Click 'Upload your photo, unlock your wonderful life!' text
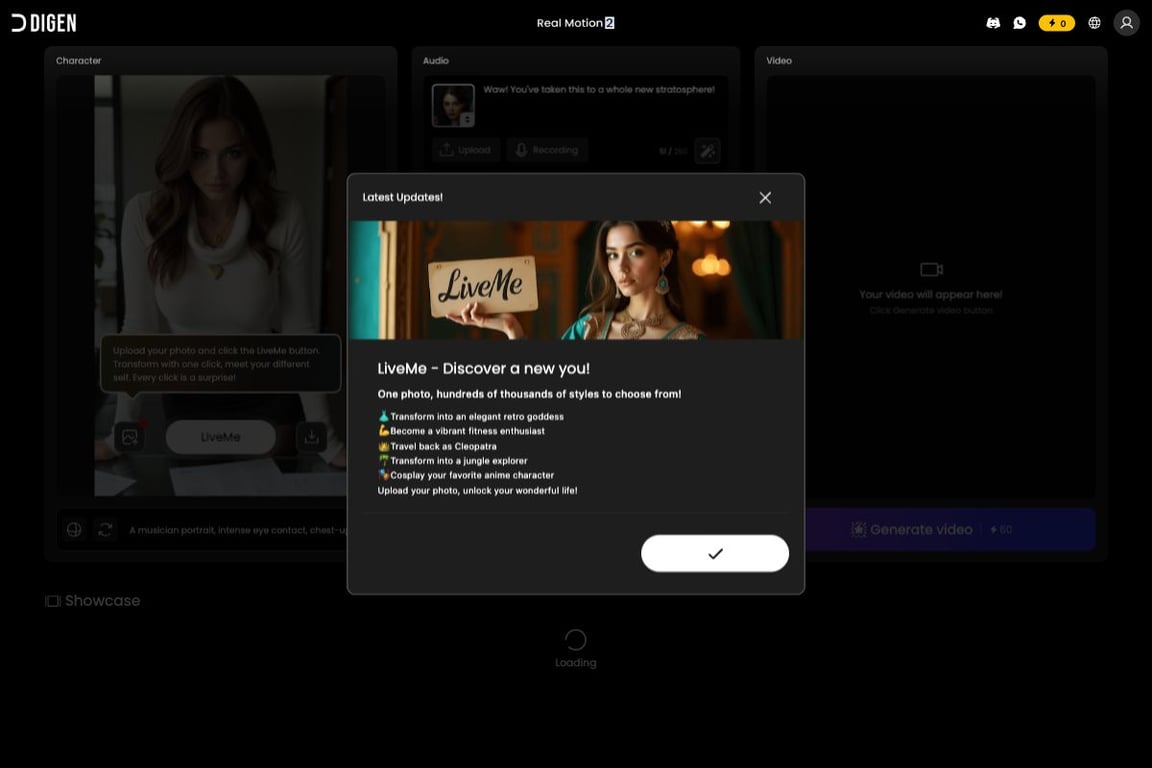This screenshot has height=768, width=1152. tap(478, 491)
